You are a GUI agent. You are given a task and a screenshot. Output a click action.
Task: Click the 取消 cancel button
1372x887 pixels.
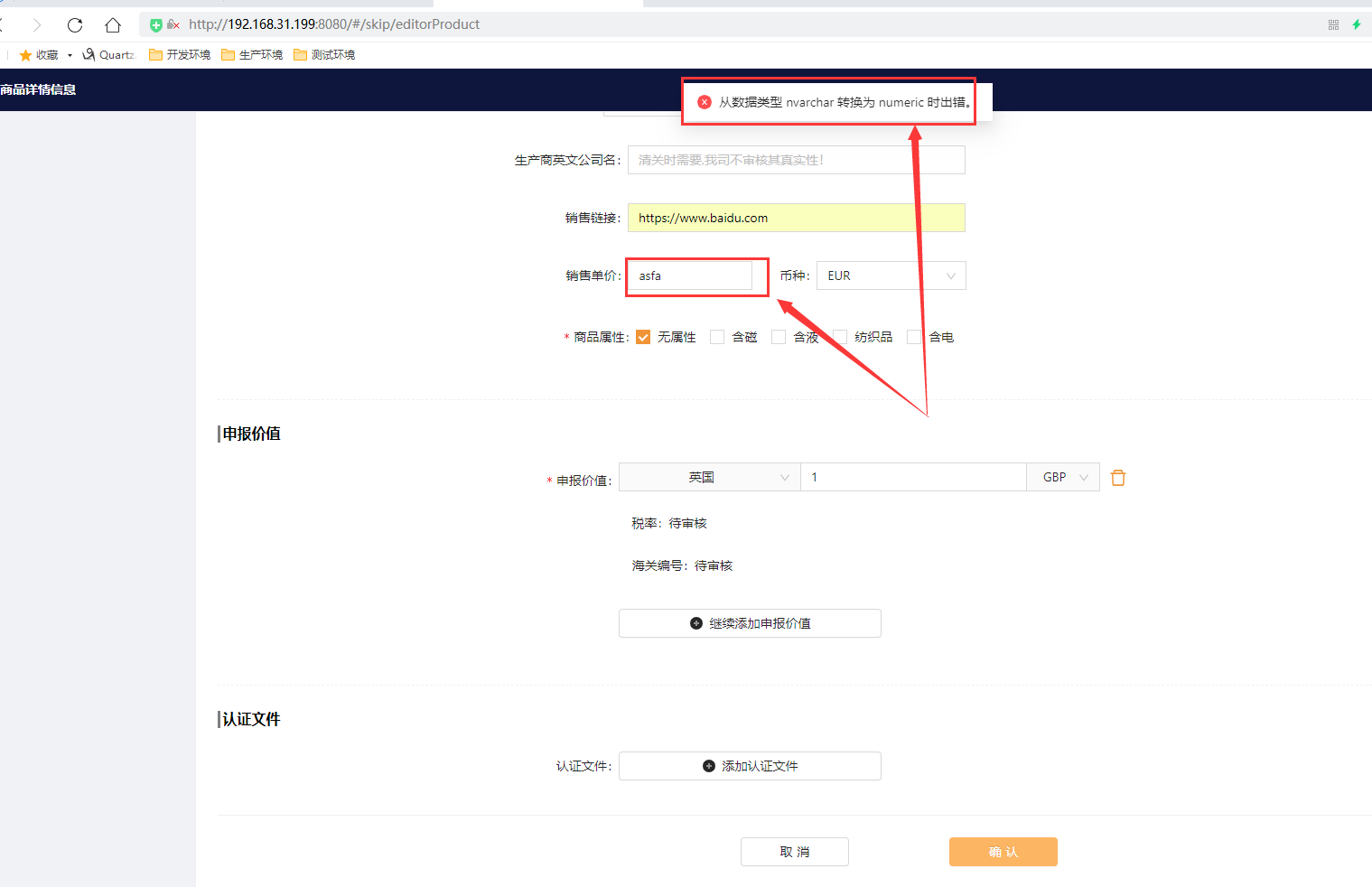tap(794, 852)
